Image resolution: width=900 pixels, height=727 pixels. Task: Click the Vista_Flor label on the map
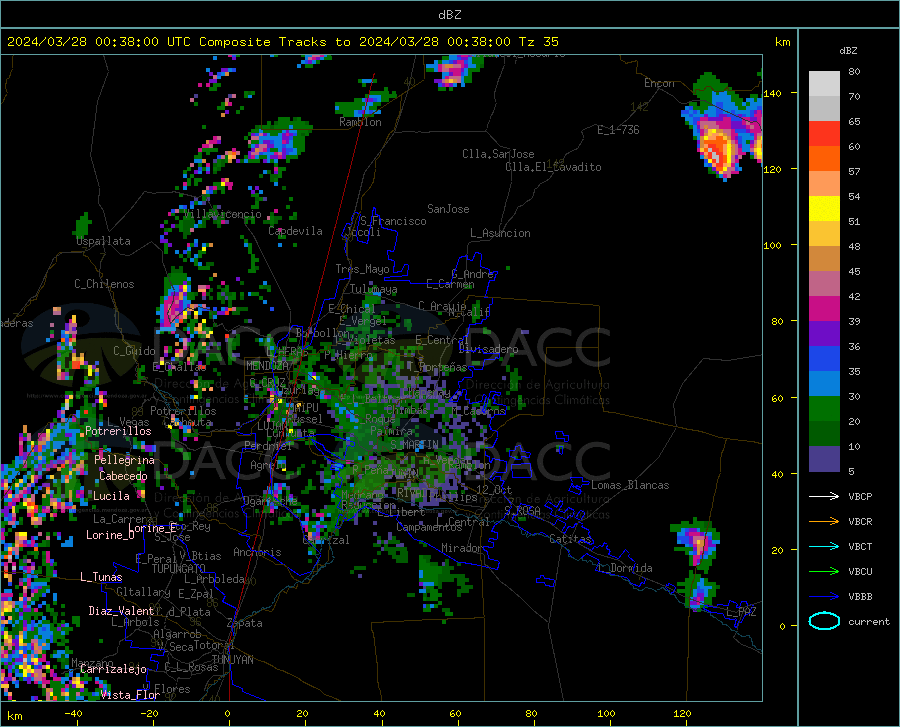(x=130, y=695)
